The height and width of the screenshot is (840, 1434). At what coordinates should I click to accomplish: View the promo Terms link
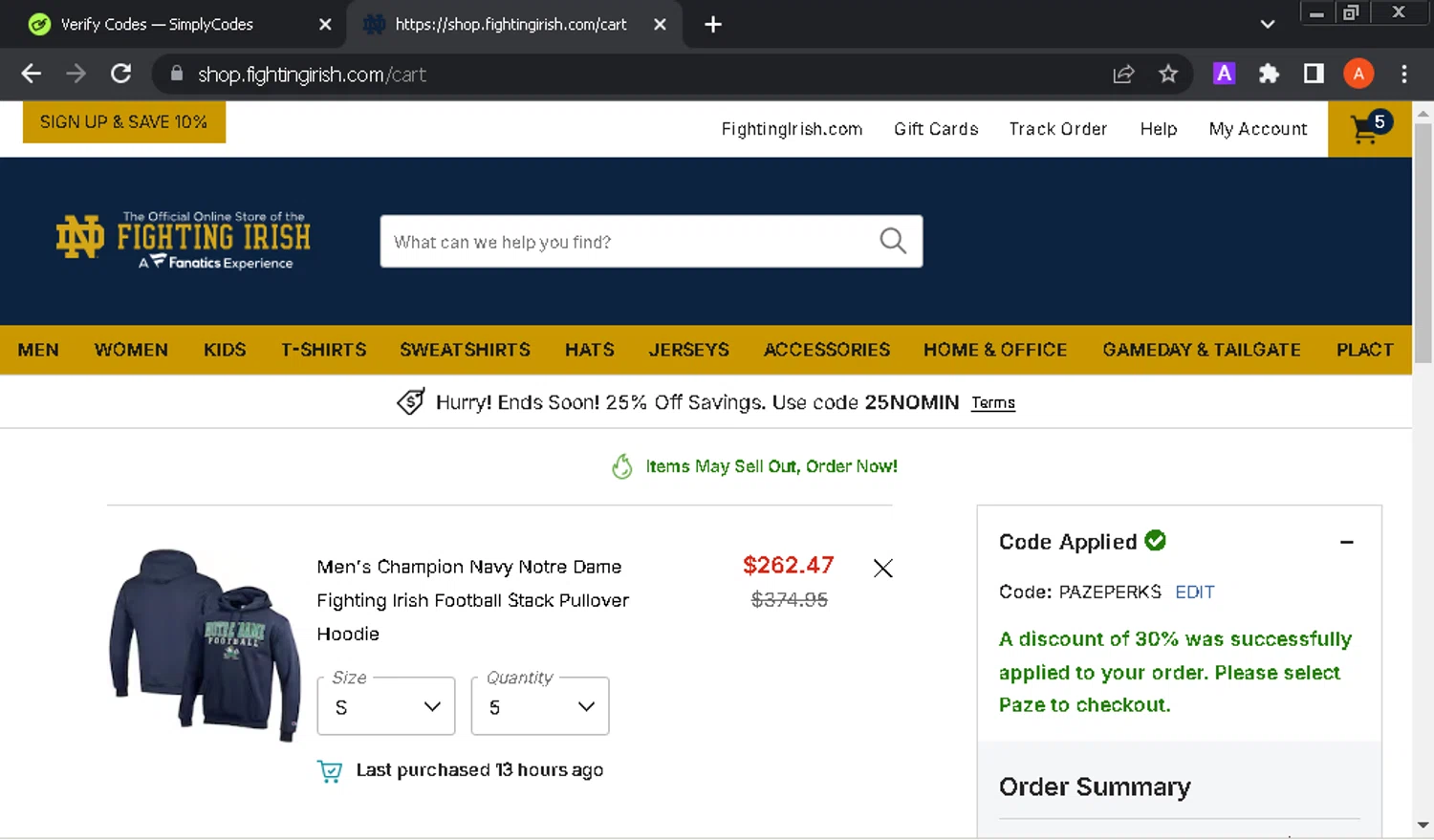tap(993, 403)
